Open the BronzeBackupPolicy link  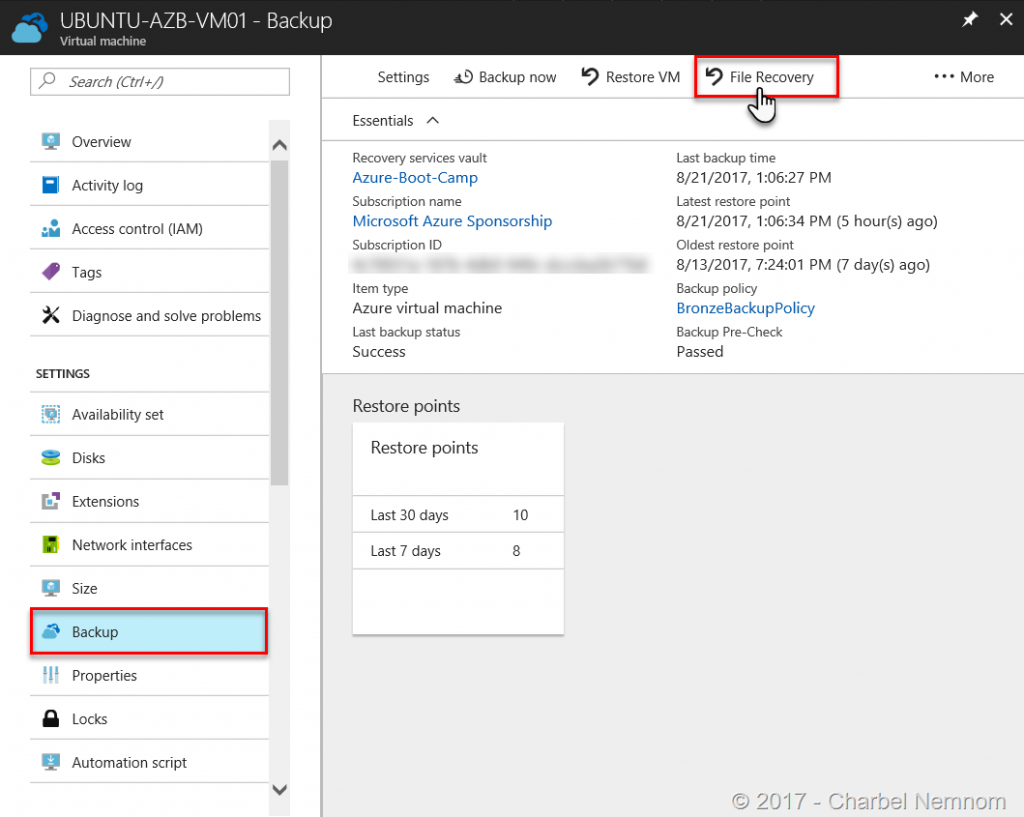745,308
